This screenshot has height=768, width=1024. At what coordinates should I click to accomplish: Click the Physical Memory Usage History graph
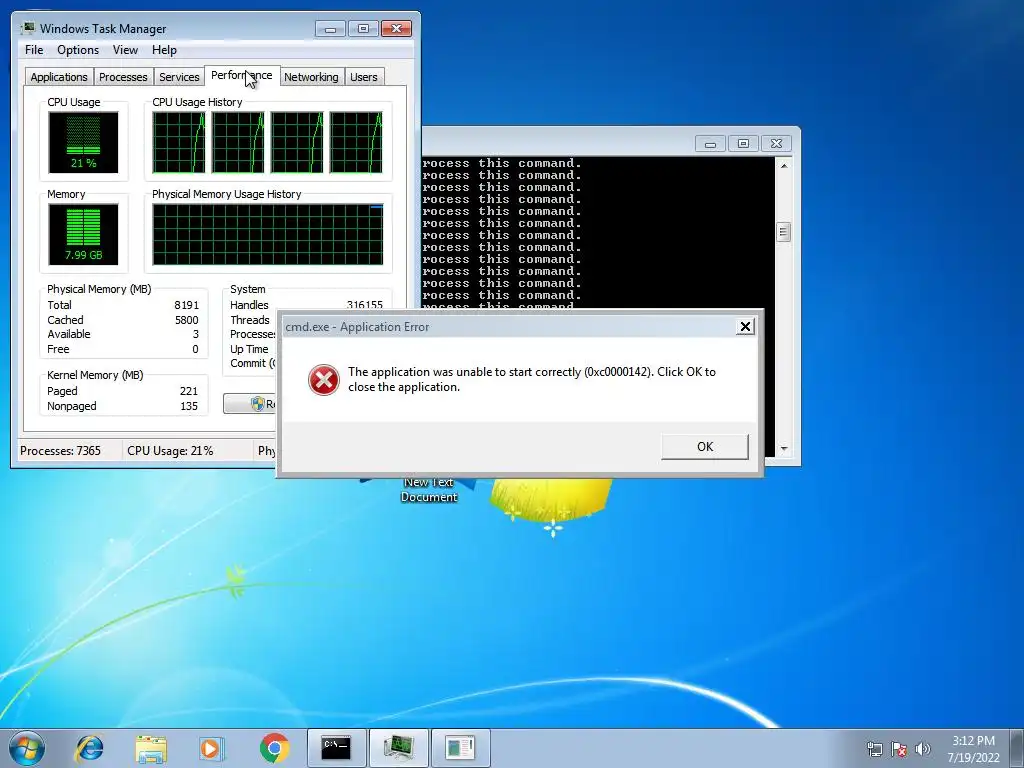[268, 234]
